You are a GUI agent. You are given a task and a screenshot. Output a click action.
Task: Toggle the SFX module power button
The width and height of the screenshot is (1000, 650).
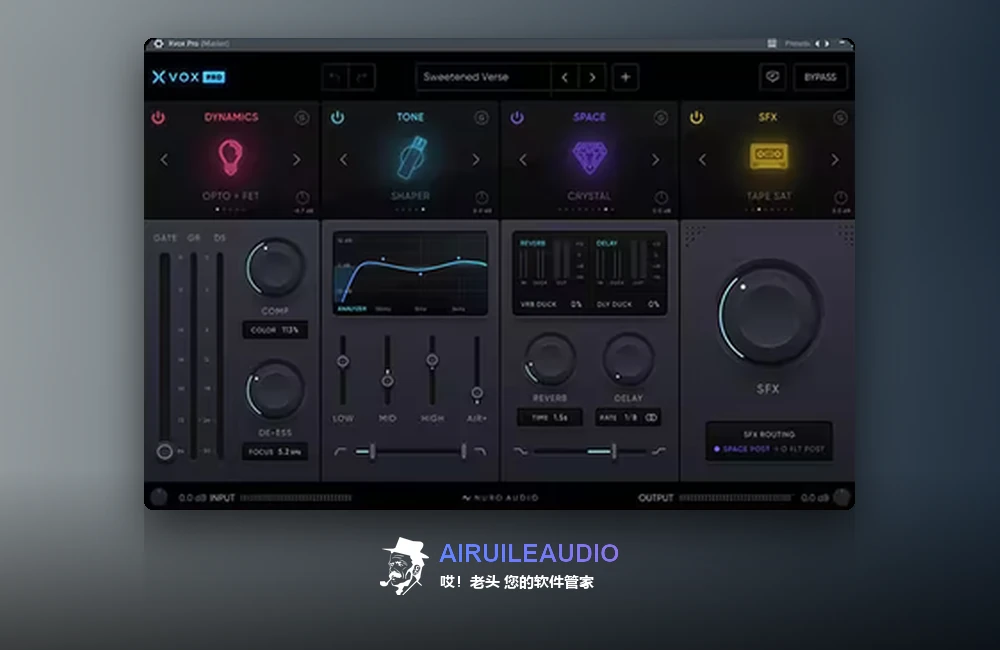[x=696, y=117]
